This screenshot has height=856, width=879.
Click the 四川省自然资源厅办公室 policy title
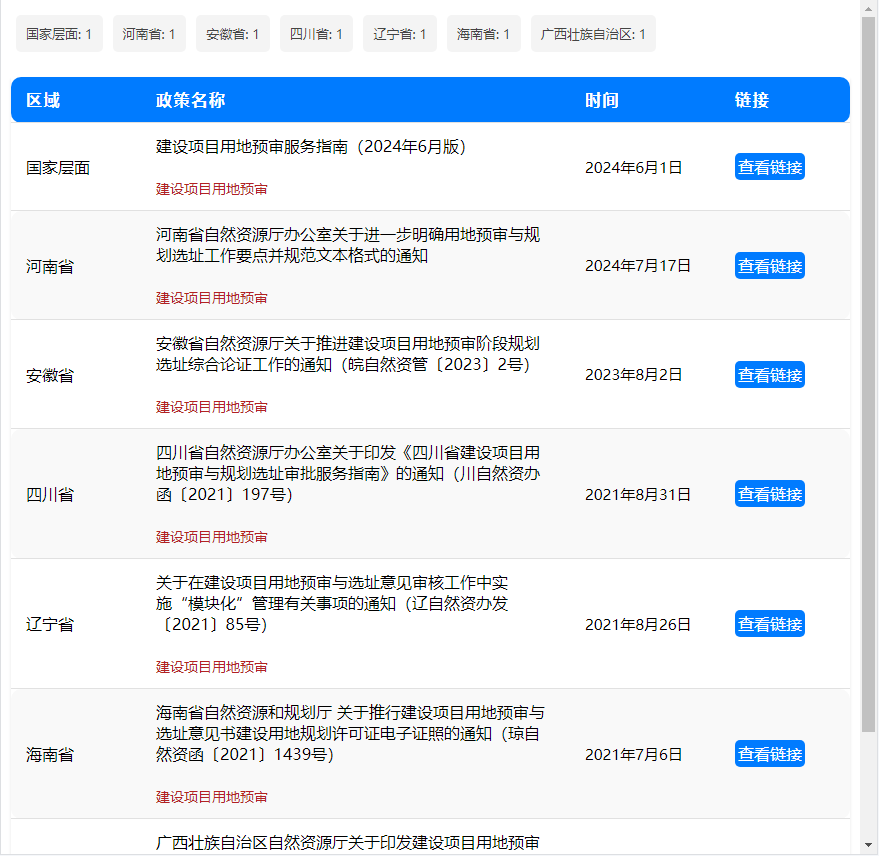(348, 473)
